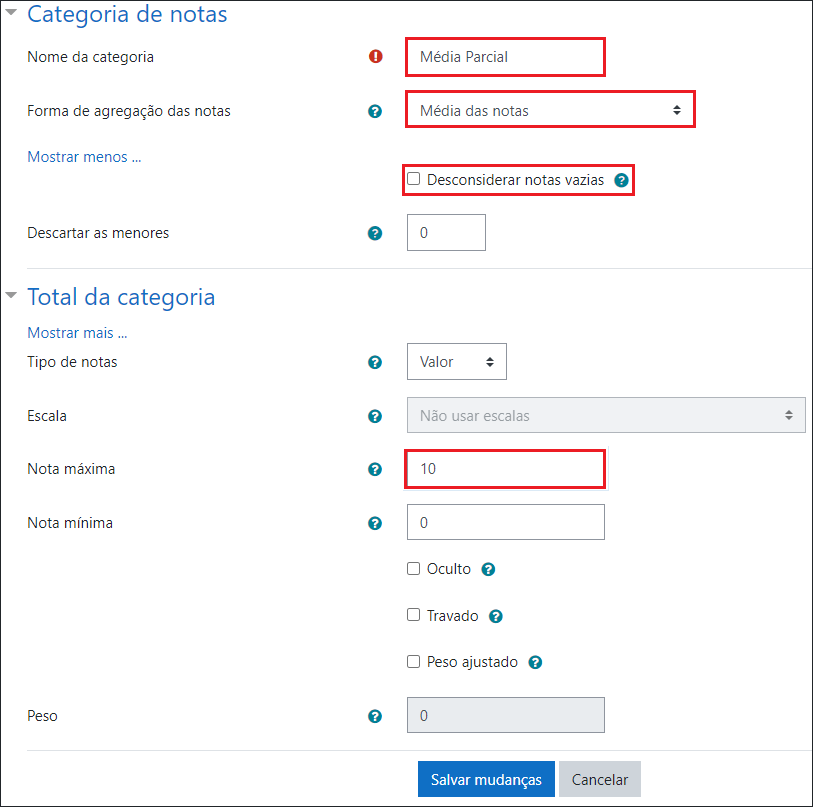Click the Escala help icon
The image size is (813, 807).
pyautogui.click(x=375, y=416)
